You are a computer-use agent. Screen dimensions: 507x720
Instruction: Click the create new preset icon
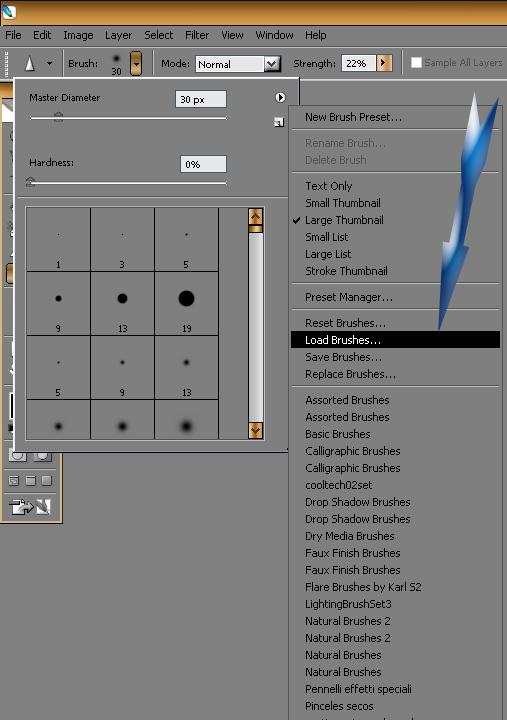[279, 122]
